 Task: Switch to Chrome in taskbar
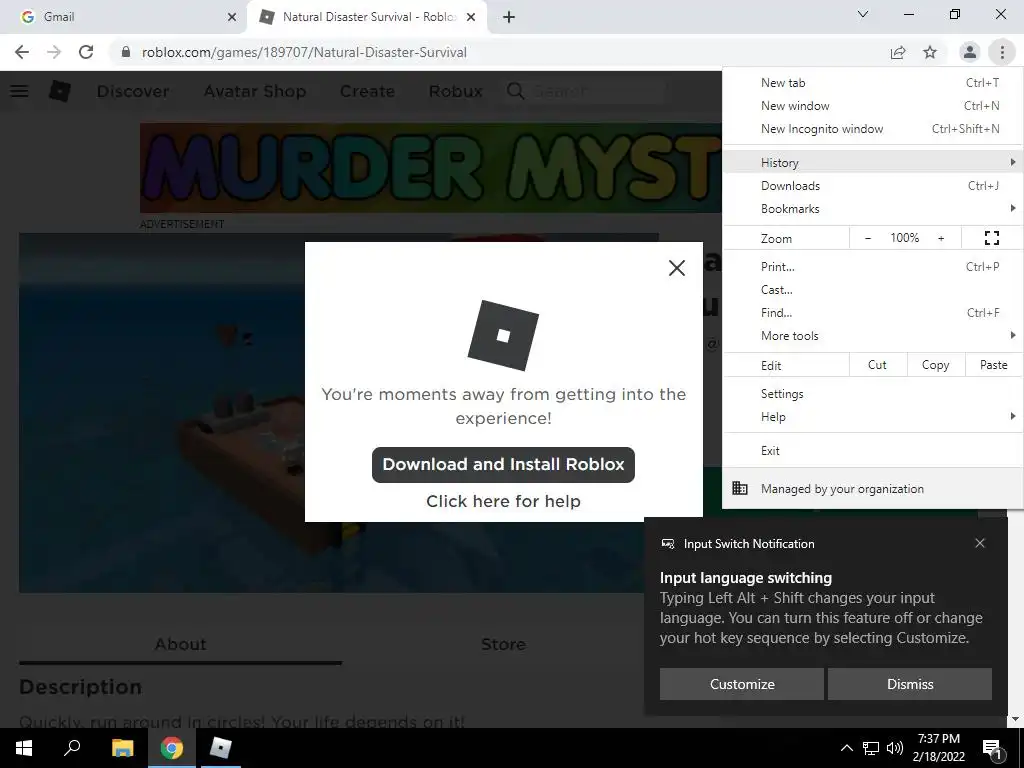[x=172, y=748]
